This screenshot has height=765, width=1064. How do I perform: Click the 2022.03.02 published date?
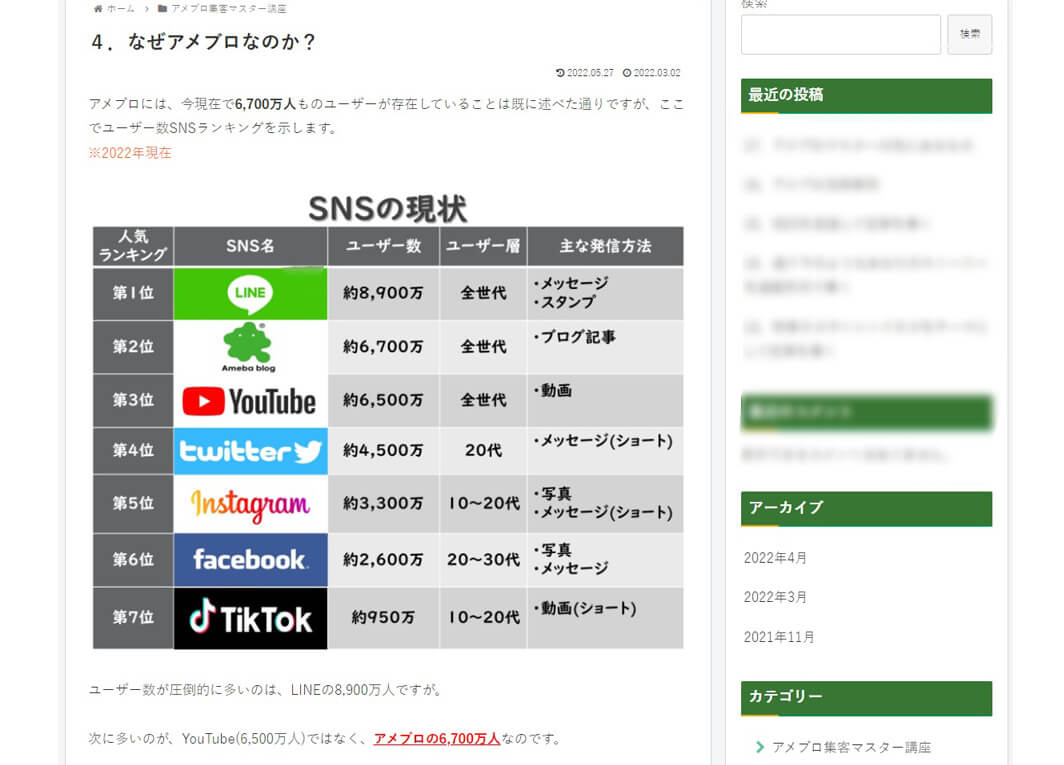[x=657, y=73]
